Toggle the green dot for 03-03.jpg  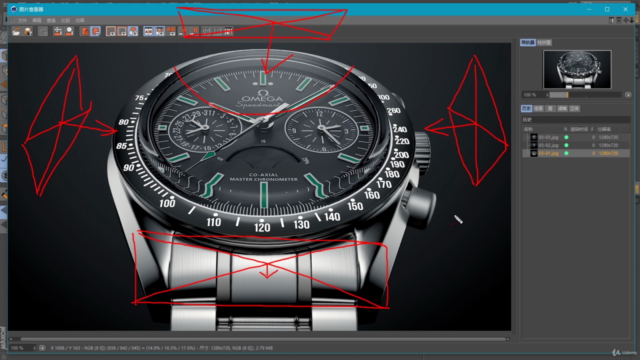click(566, 138)
